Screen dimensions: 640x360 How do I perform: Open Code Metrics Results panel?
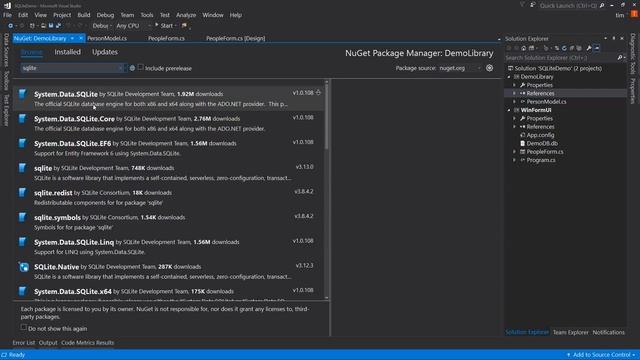coord(88,343)
